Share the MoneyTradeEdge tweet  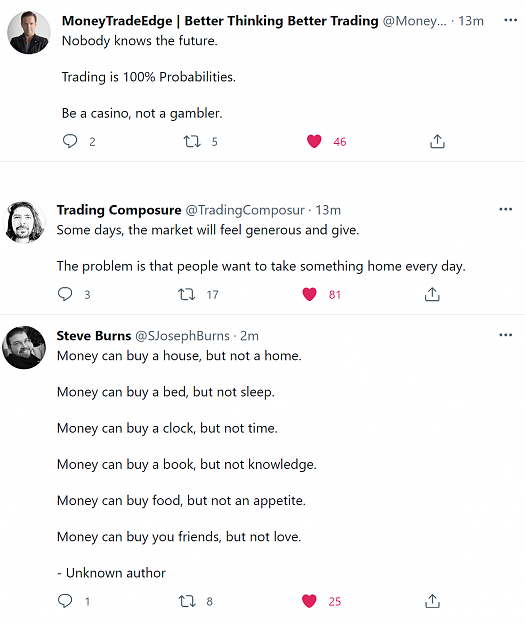pyautogui.click(x=437, y=141)
